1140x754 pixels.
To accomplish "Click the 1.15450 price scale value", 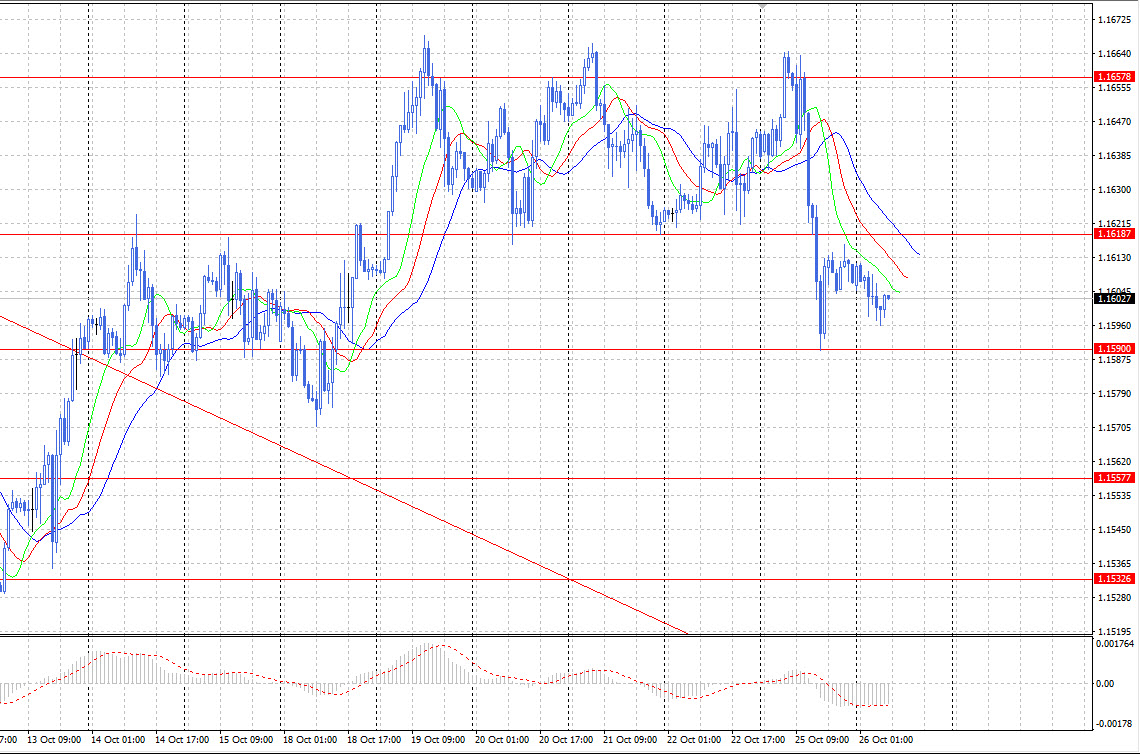I will (1114, 530).
